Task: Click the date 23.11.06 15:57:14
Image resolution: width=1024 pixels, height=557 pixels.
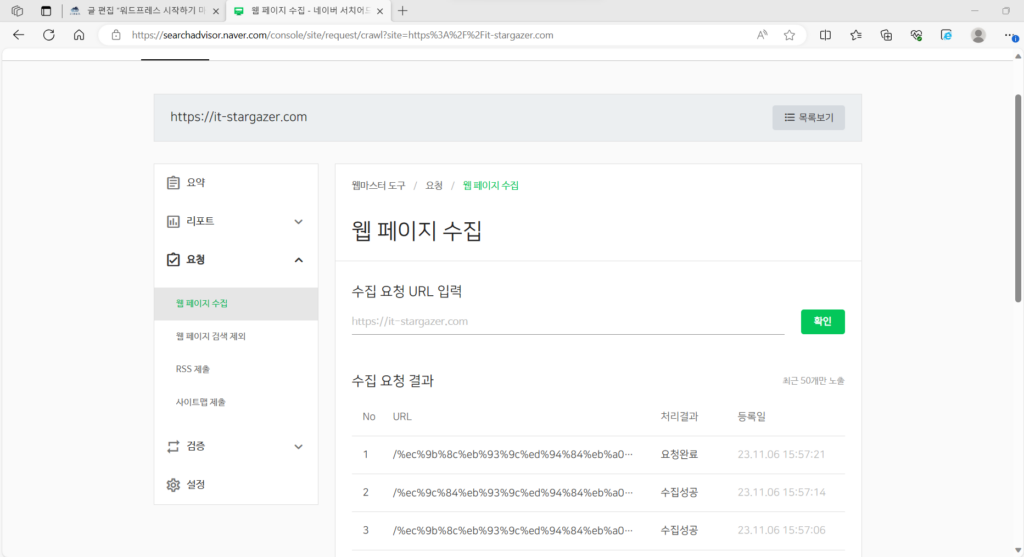Action: [x=781, y=492]
